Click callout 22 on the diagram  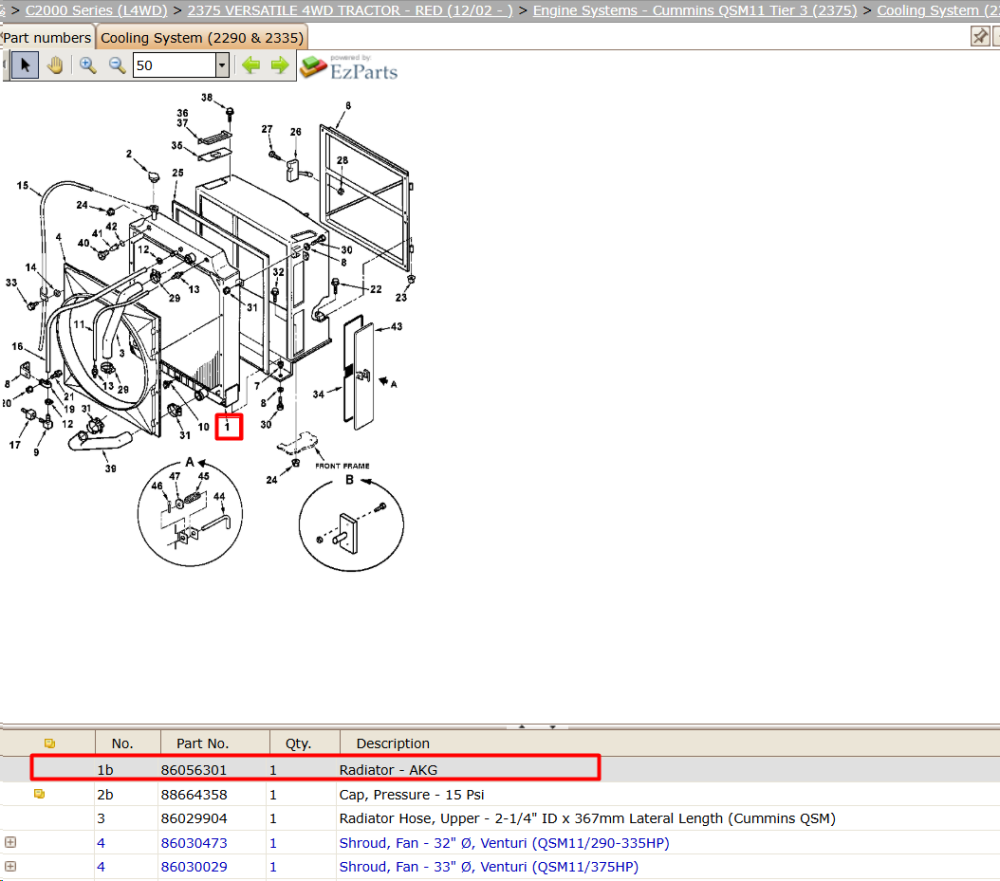tap(376, 289)
